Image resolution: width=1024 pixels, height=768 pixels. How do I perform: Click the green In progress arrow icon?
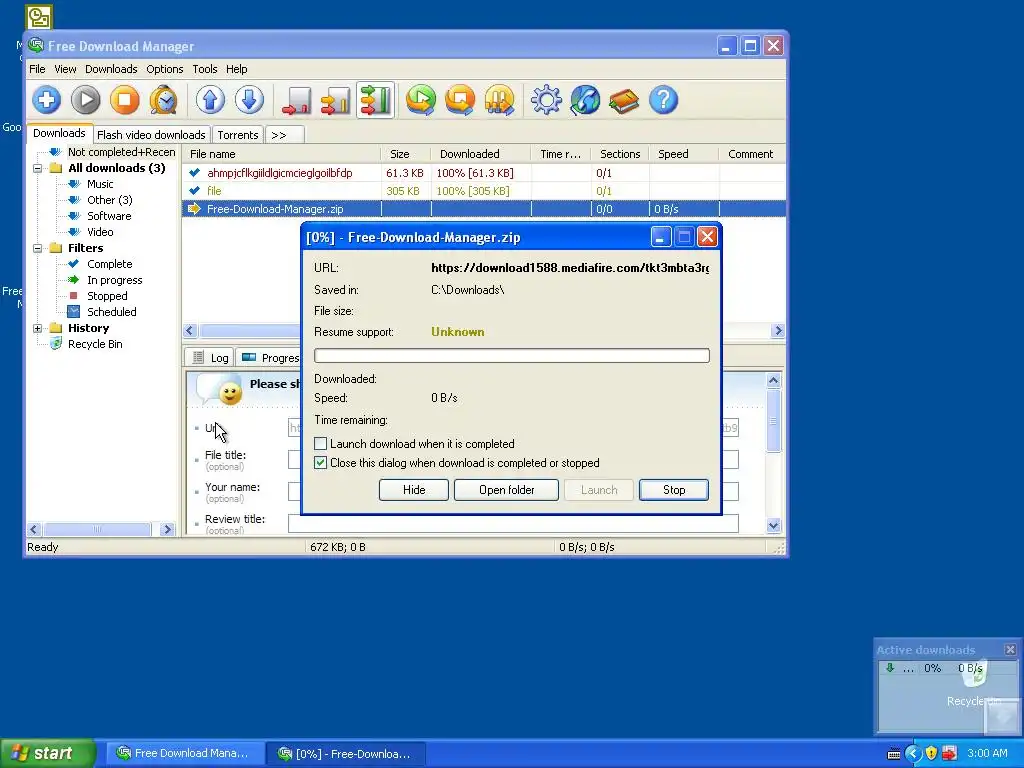(74, 280)
